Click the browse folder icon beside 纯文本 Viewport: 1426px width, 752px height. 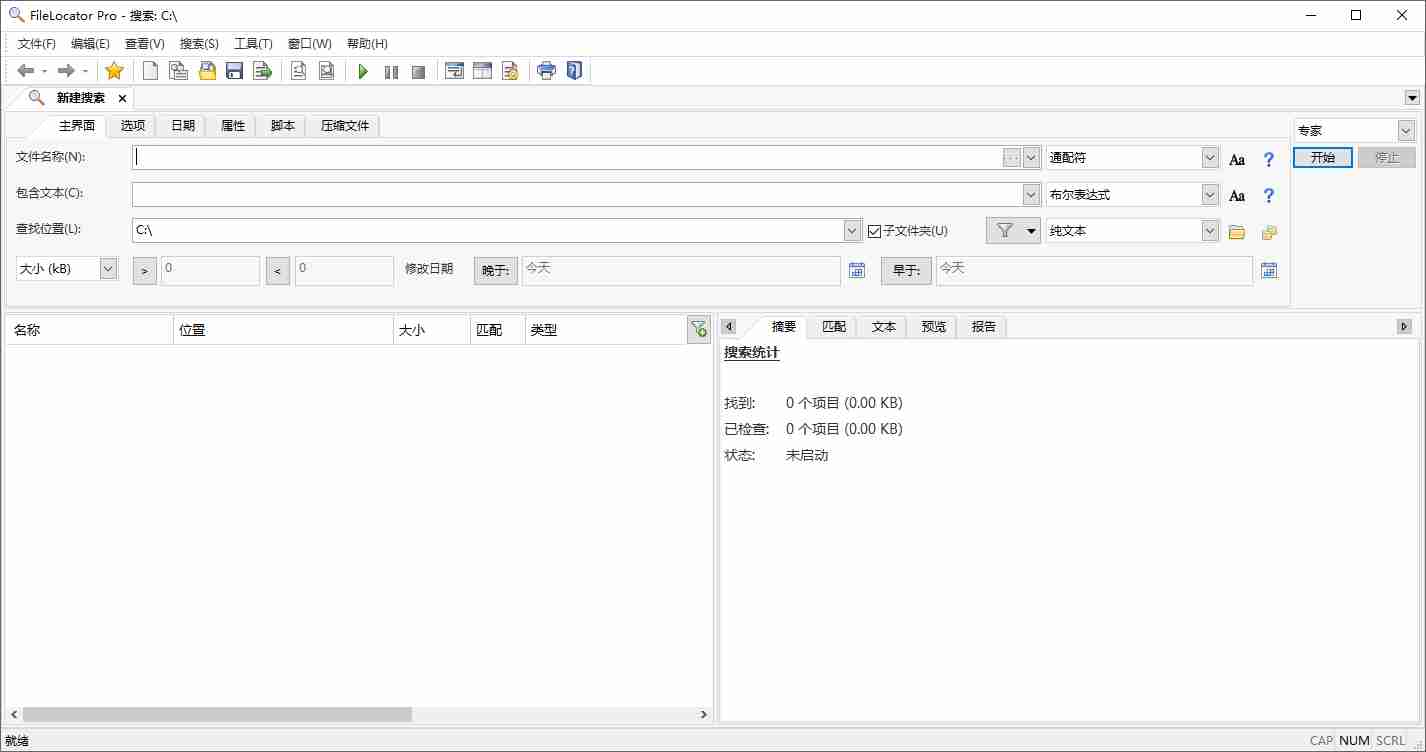click(x=1237, y=232)
